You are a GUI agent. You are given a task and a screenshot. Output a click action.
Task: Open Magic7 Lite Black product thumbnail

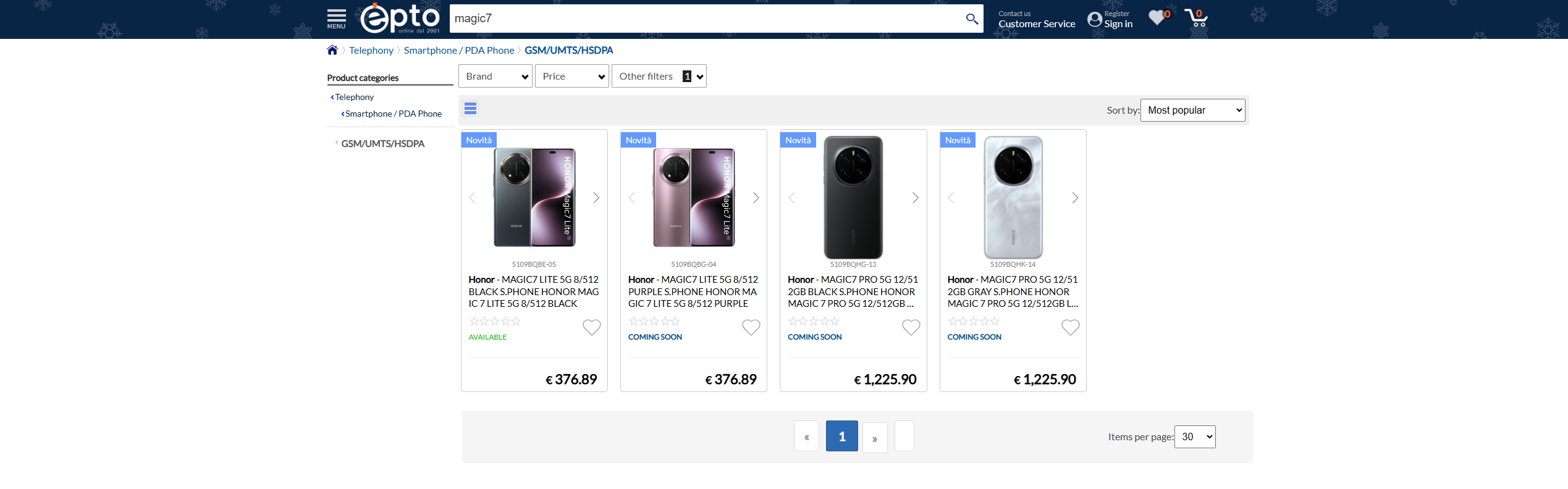[x=534, y=198]
